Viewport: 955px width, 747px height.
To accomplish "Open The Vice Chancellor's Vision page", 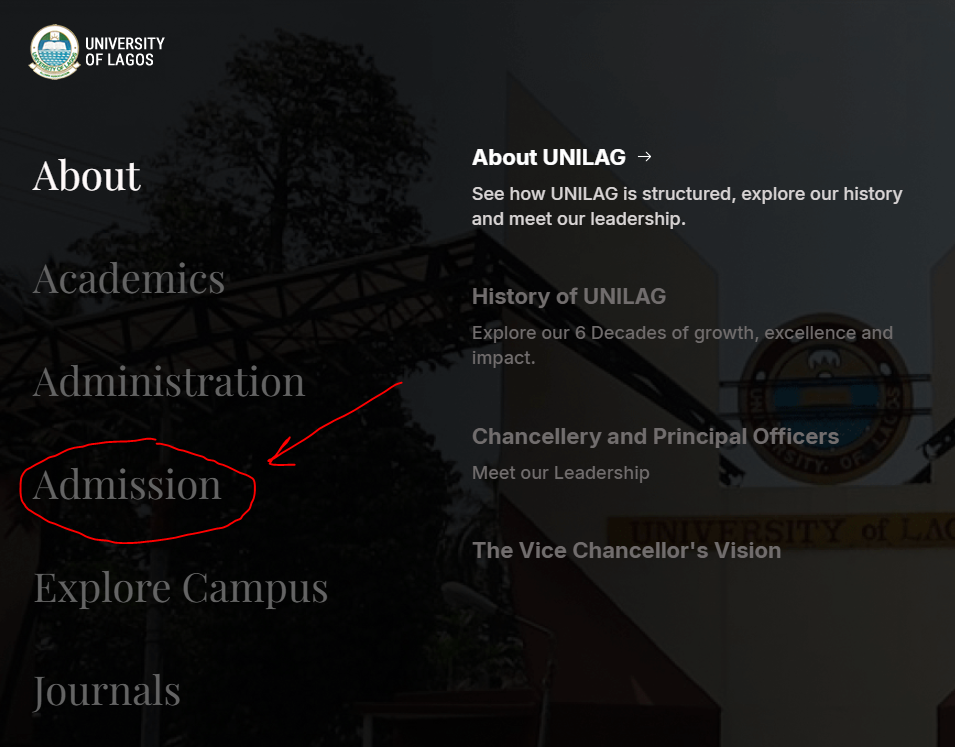I will click(627, 550).
